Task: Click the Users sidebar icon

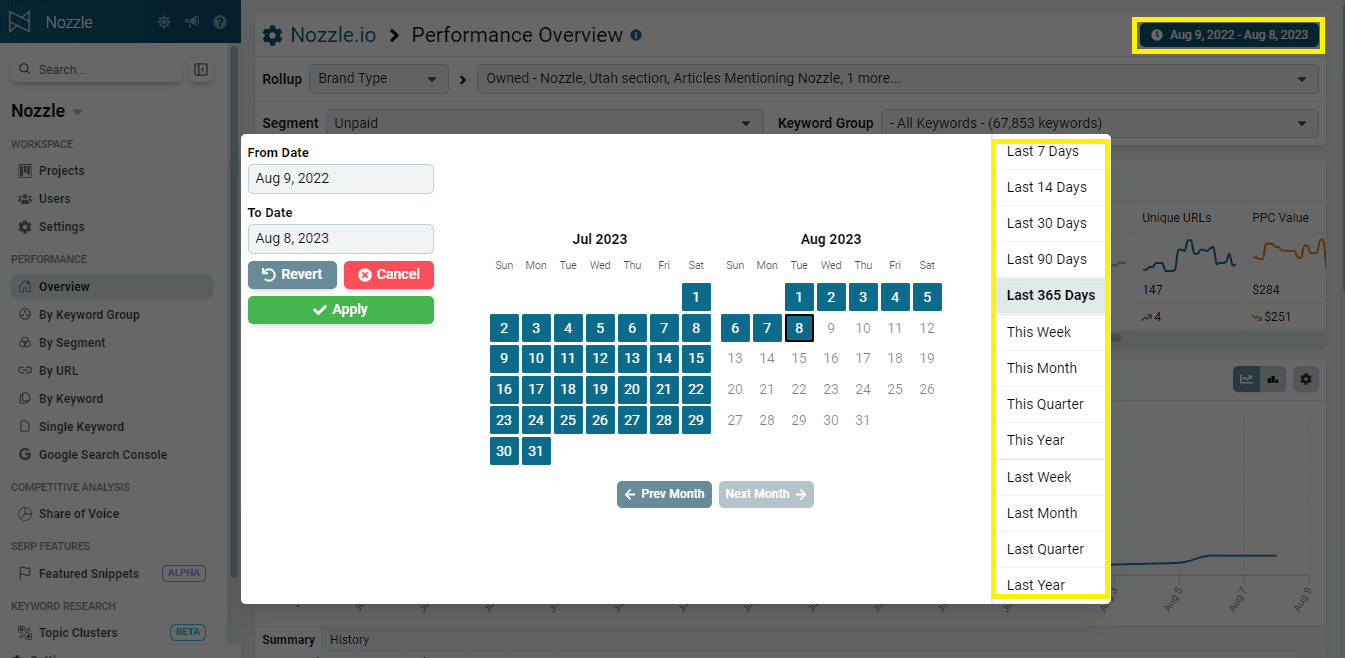Action: pos(25,199)
